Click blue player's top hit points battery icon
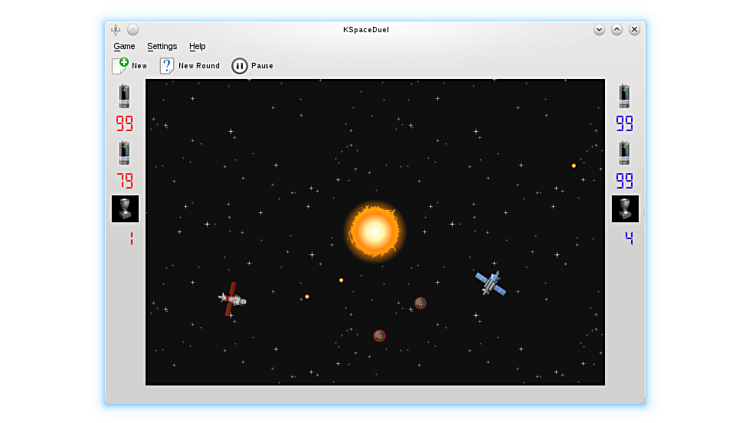 (624, 96)
